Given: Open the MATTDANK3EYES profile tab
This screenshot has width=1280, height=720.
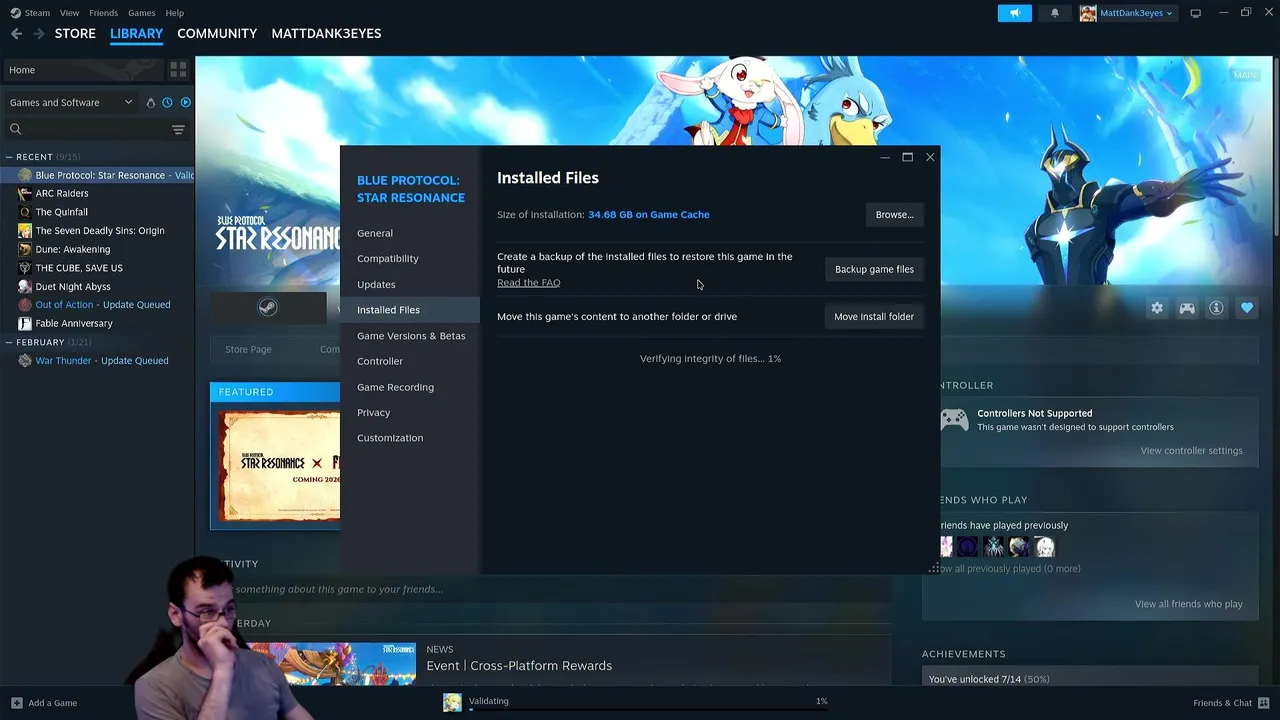Looking at the screenshot, I should 326,33.
